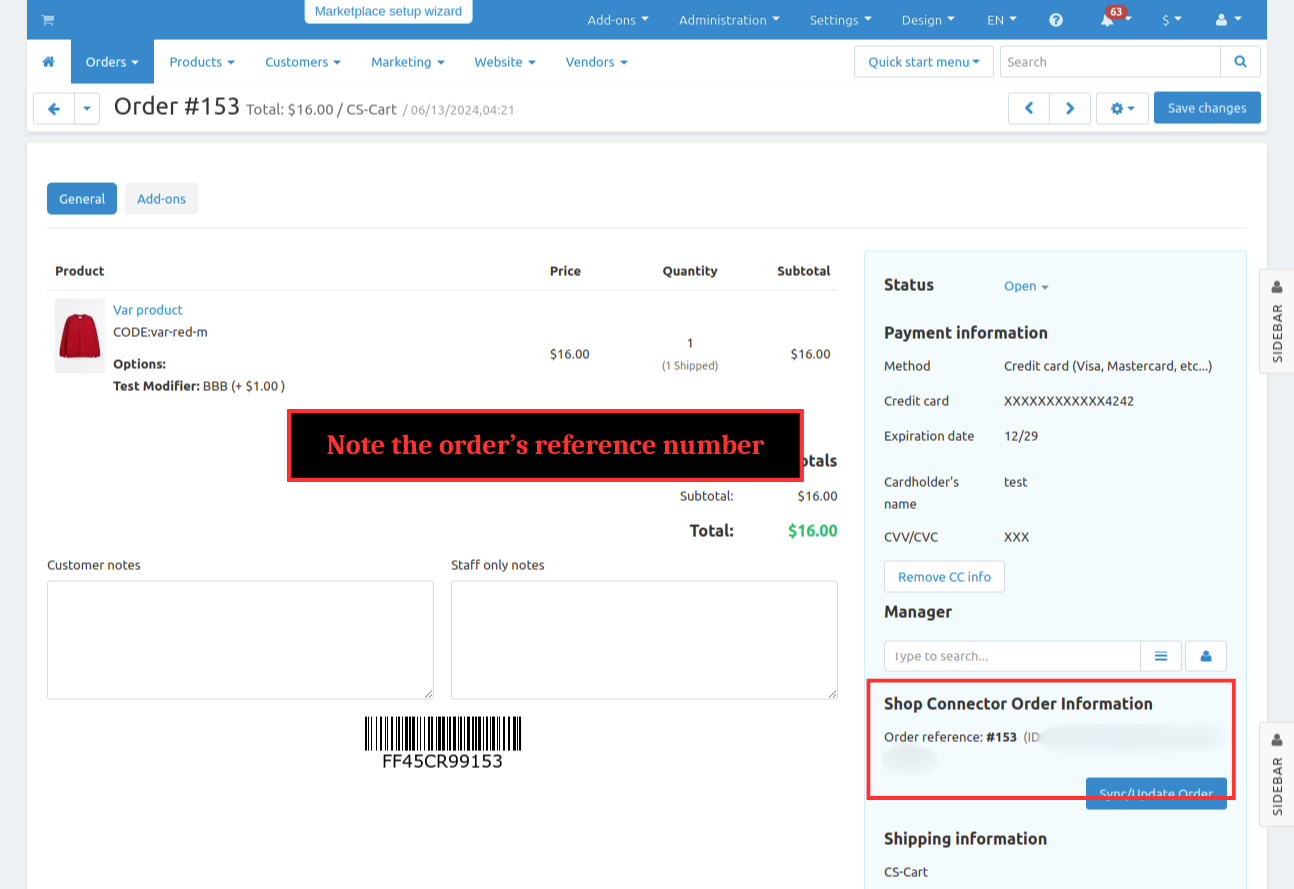This screenshot has height=889, width=1294.
Task: Open the Settings top menu
Action: [x=840, y=20]
